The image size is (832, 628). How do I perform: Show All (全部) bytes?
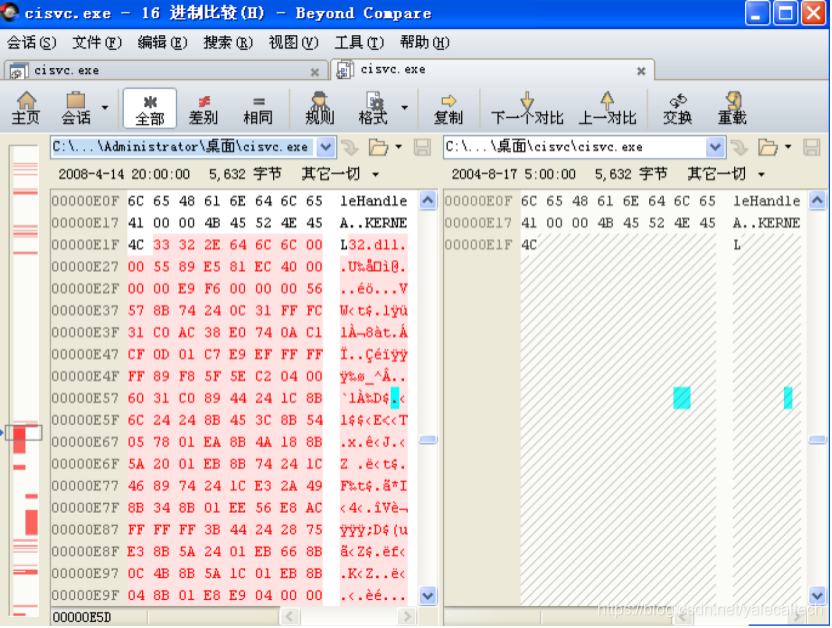[150, 108]
